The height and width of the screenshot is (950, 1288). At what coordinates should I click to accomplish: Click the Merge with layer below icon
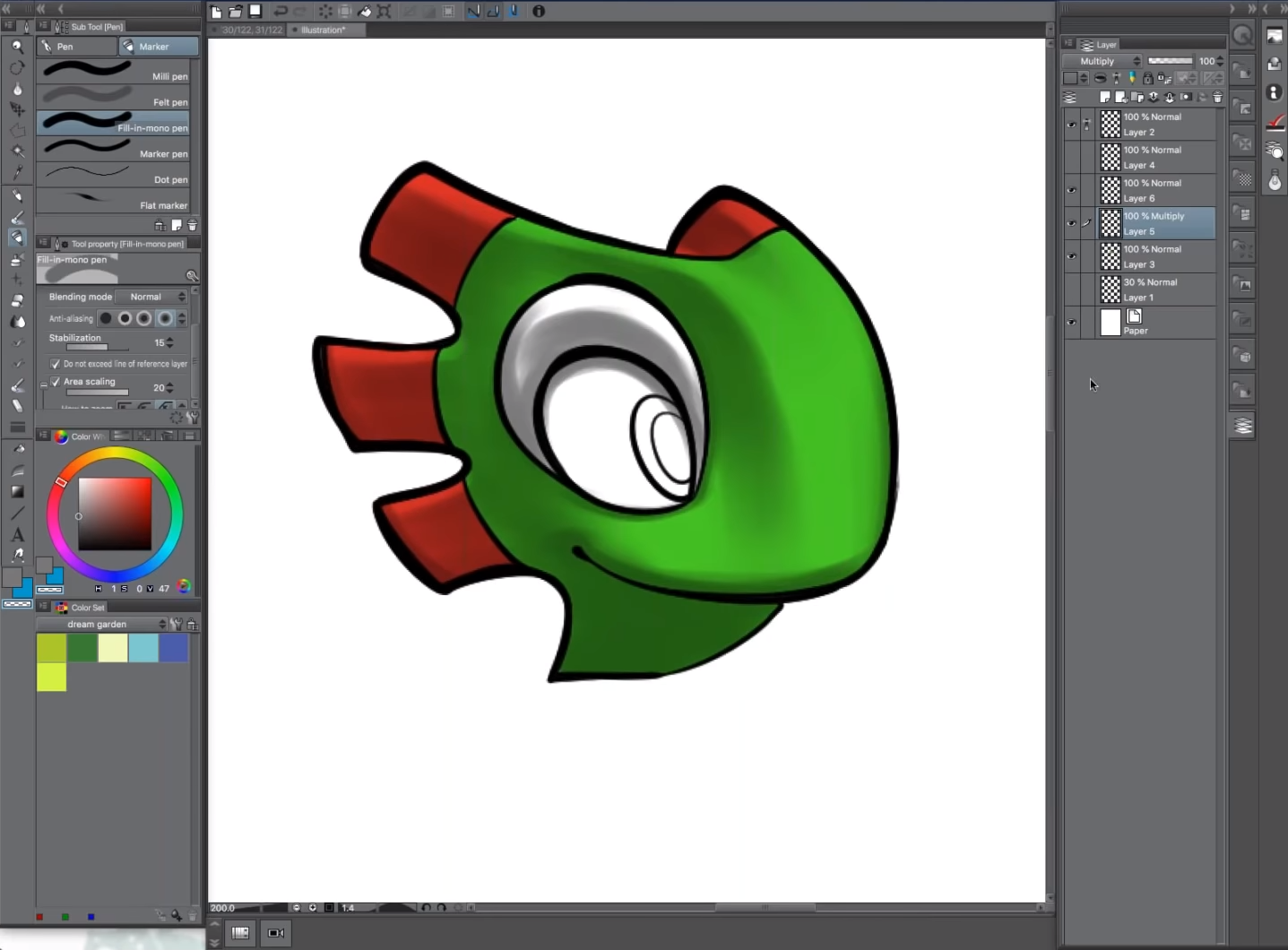[1169, 97]
